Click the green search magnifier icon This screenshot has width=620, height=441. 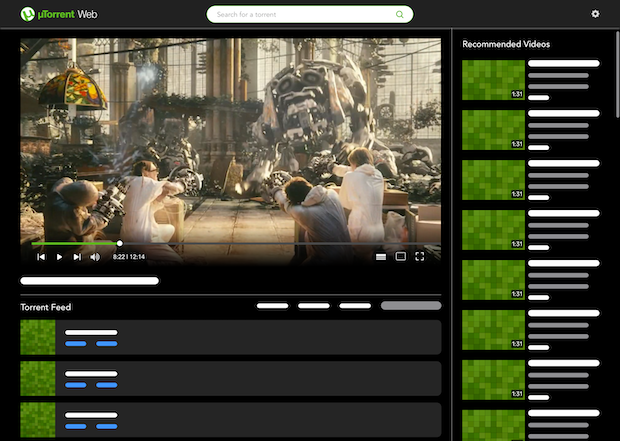(400, 14)
